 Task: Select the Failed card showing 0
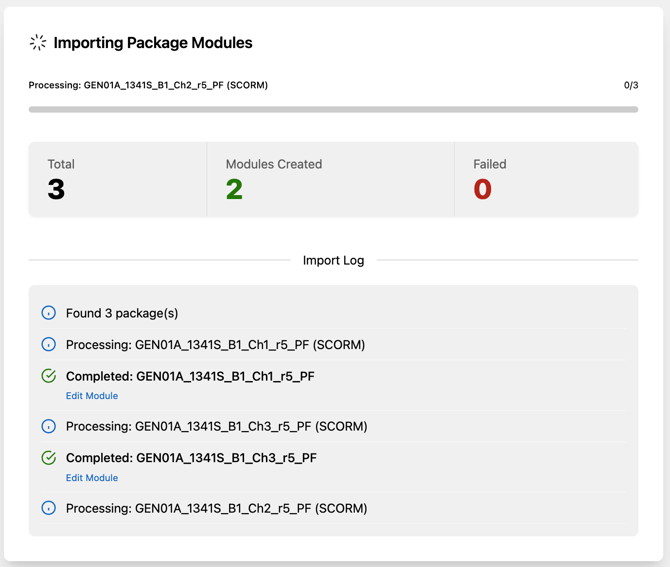(x=547, y=179)
